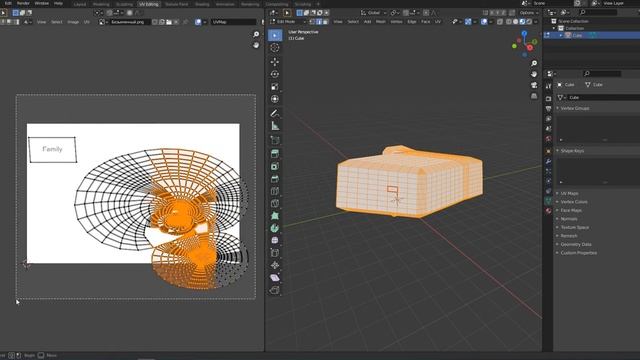Expand the UV Maps panel
The width and height of the screenshot is (640, 360).
tap(569, 193)
